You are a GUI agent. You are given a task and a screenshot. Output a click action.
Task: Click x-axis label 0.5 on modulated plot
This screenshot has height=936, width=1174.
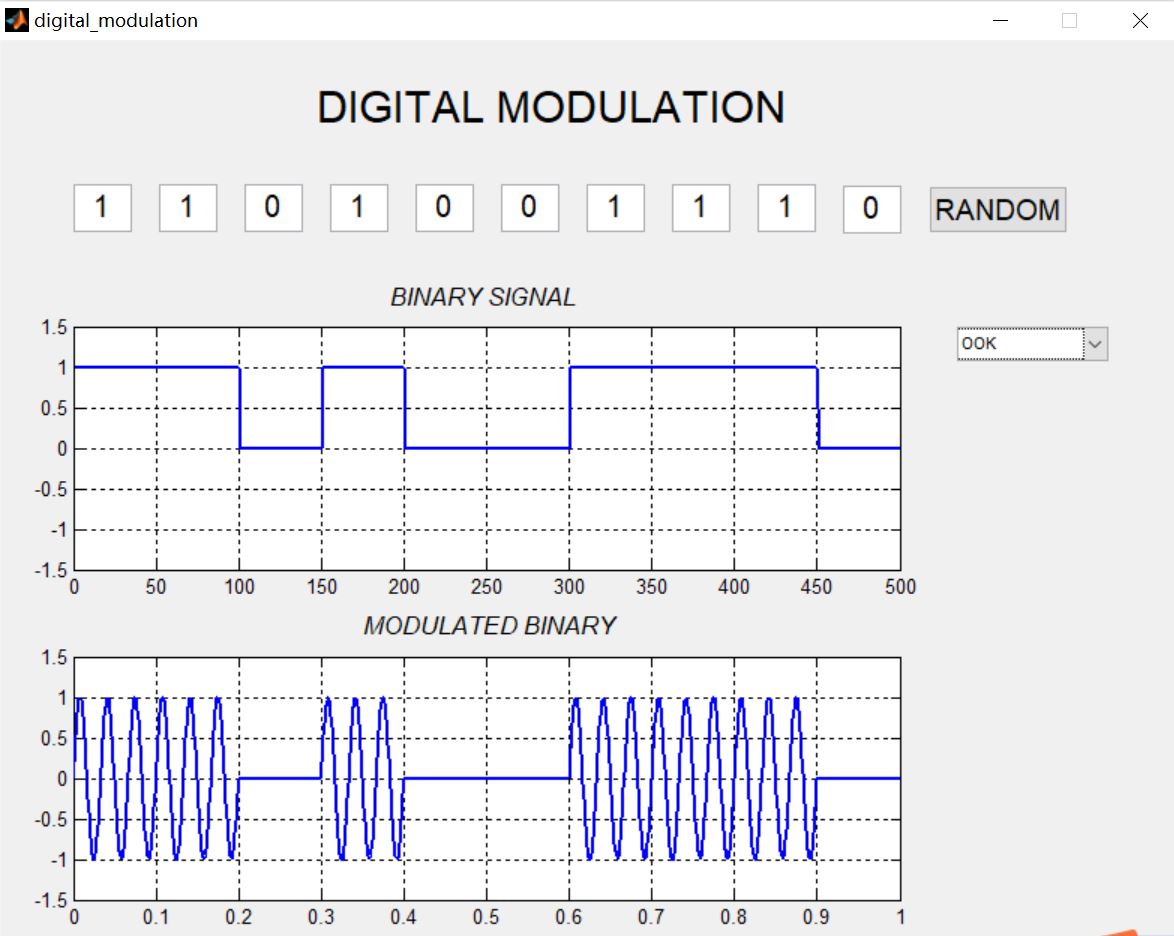coord(486,917)
